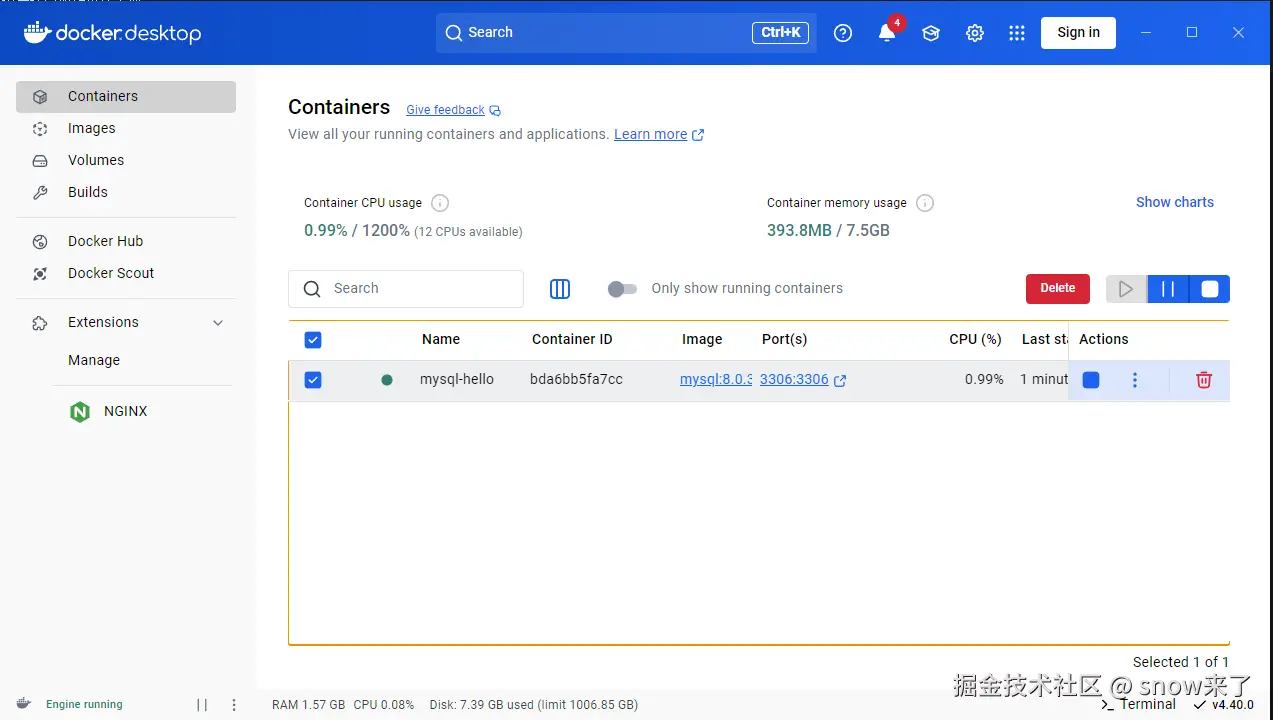Image resolution: width=1273 pixels, height=720 pixels.
Task: Stop selected containers with toolbar stop button
Action: coord(1210,289)
